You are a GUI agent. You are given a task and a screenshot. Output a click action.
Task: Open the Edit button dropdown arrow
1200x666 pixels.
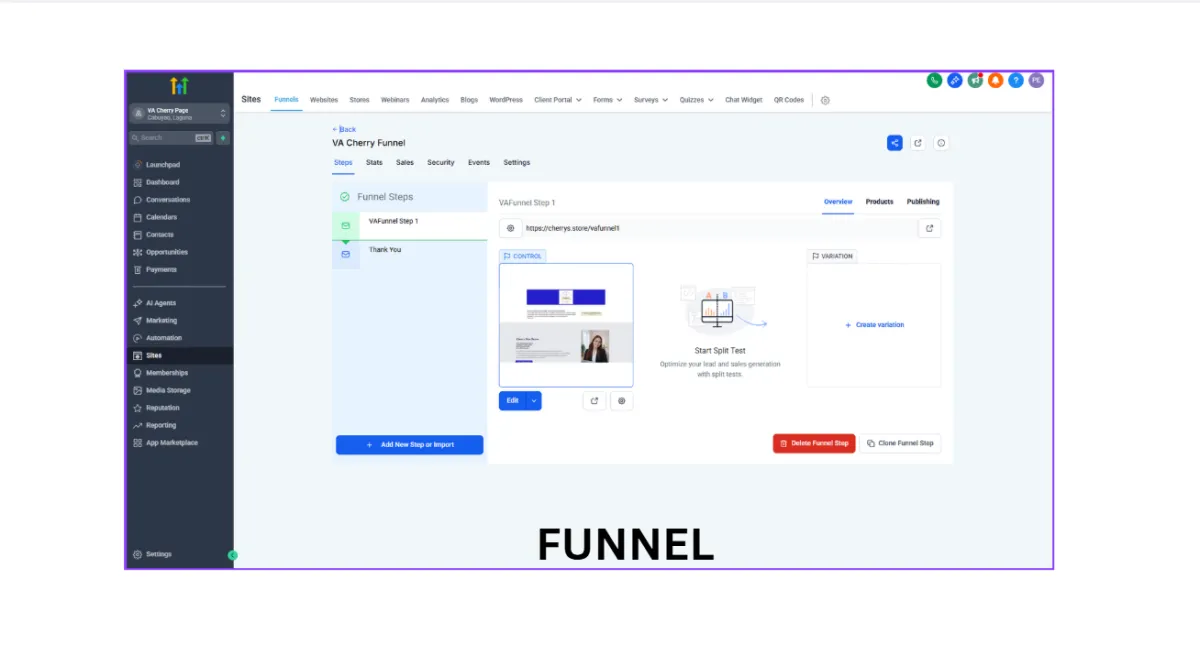pos(534,401)
